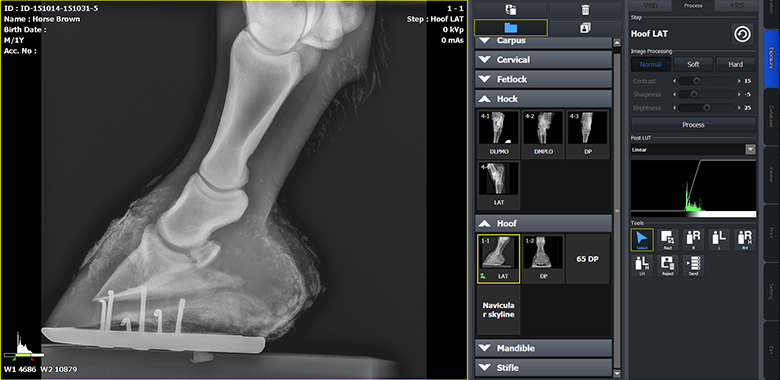Select the Hoof LAT thumbnail 1-1

[x=498, y=259]
